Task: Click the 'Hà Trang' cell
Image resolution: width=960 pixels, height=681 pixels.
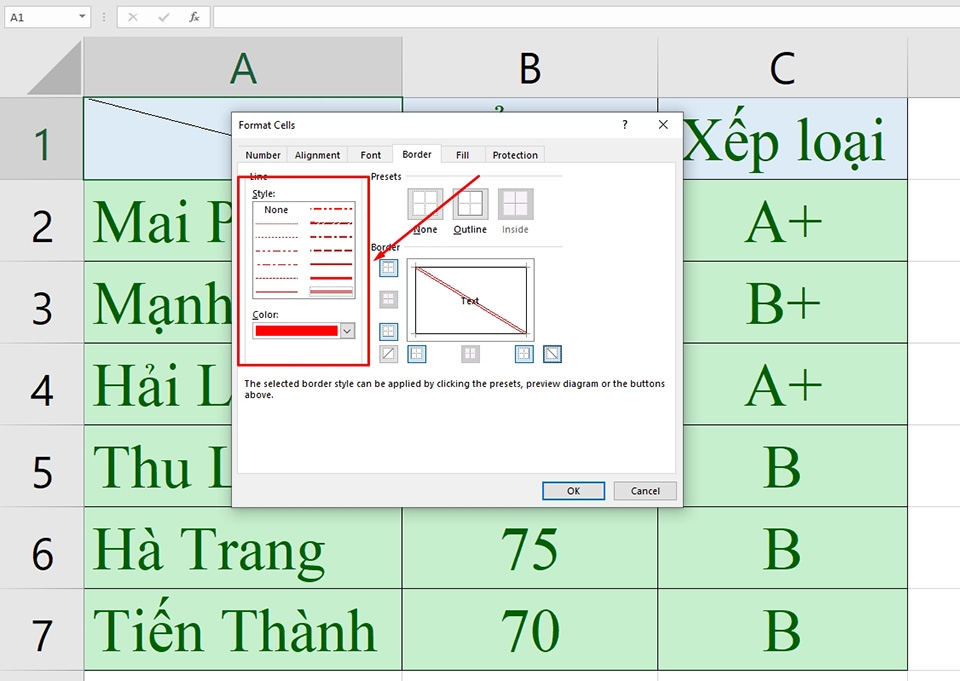Action: pyautogui.click(x=243, y=548)
